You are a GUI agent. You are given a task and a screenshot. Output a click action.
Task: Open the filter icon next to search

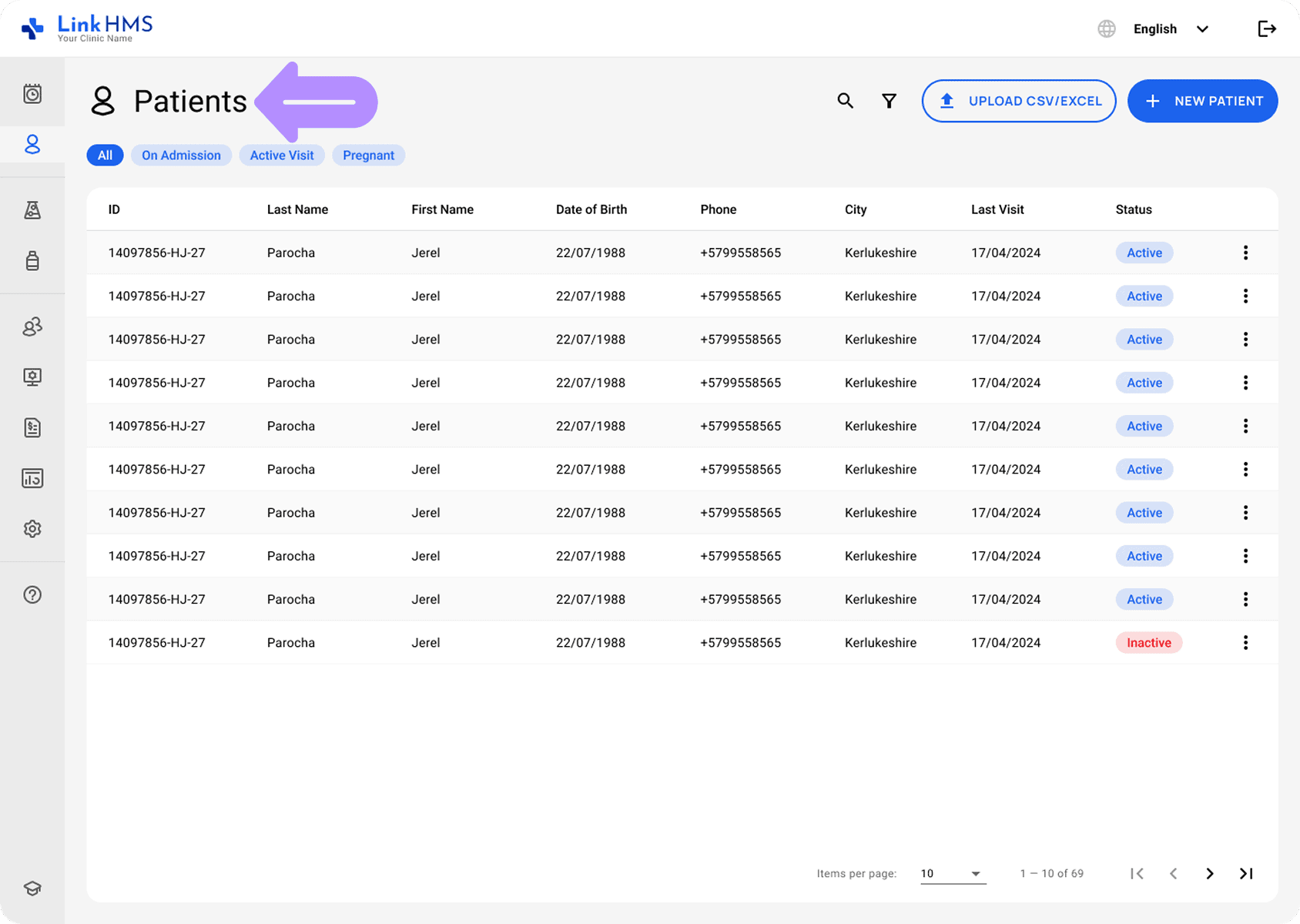coord(889,101)
